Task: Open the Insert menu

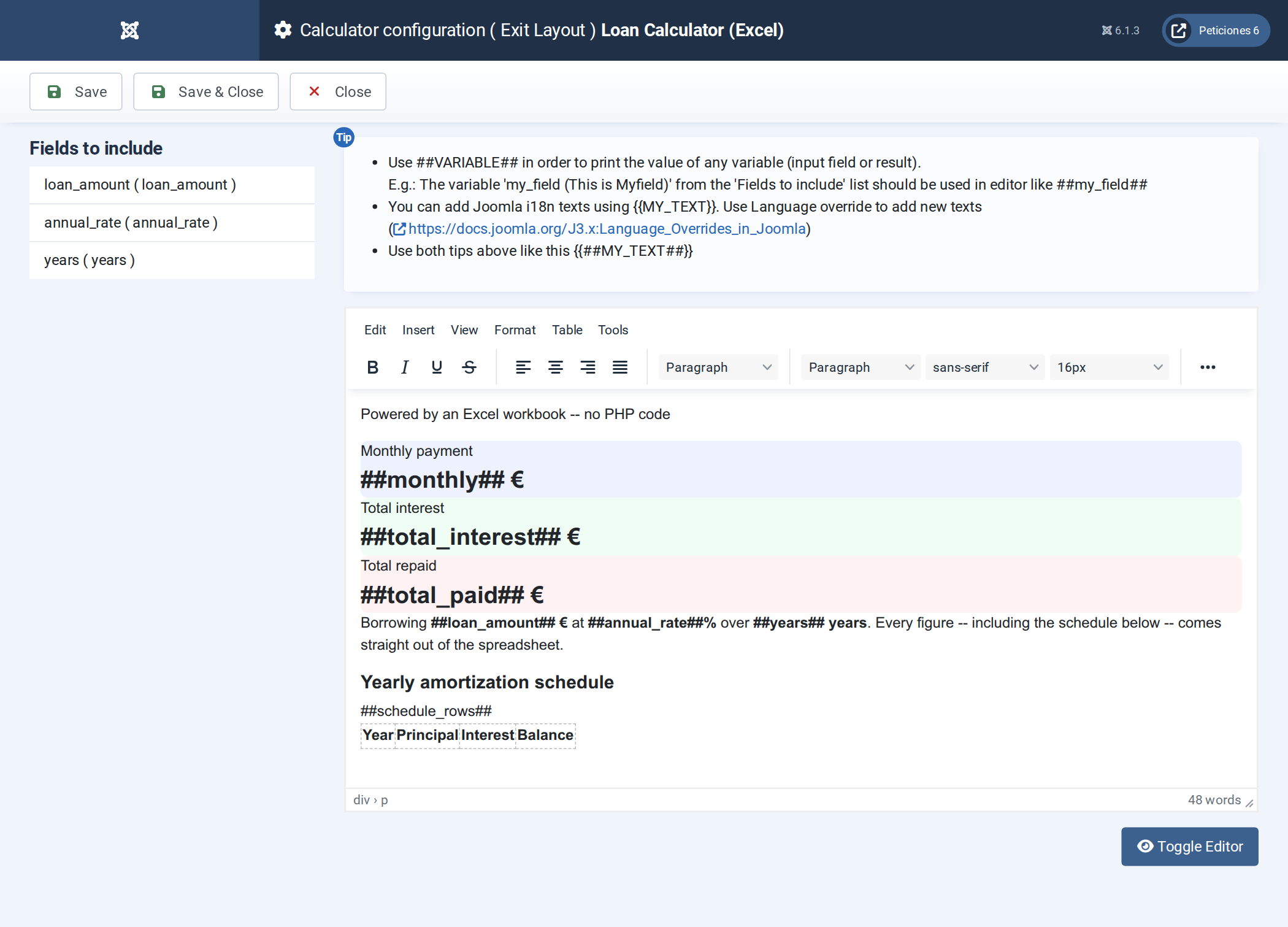Action: coord(418,329)
